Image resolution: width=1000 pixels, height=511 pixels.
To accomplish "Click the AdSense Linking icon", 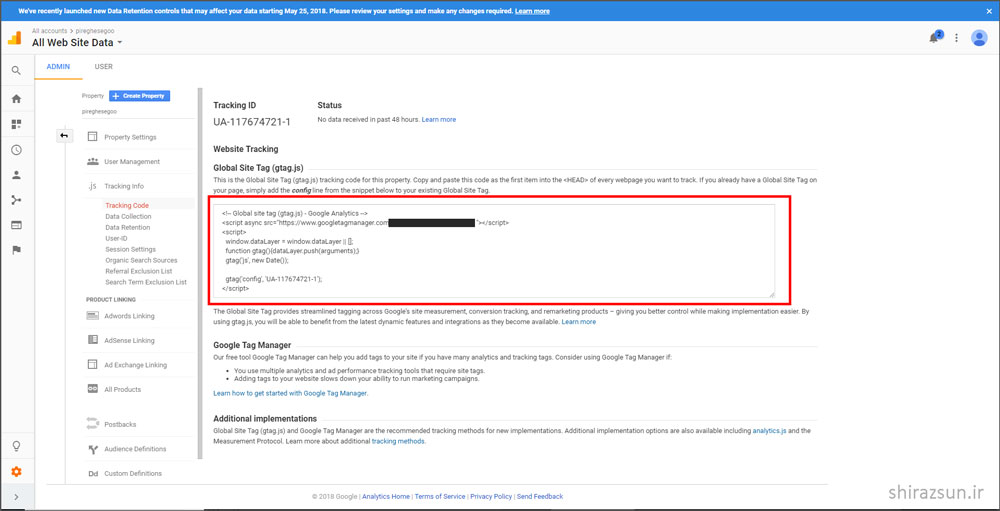I will pos(92,340).
